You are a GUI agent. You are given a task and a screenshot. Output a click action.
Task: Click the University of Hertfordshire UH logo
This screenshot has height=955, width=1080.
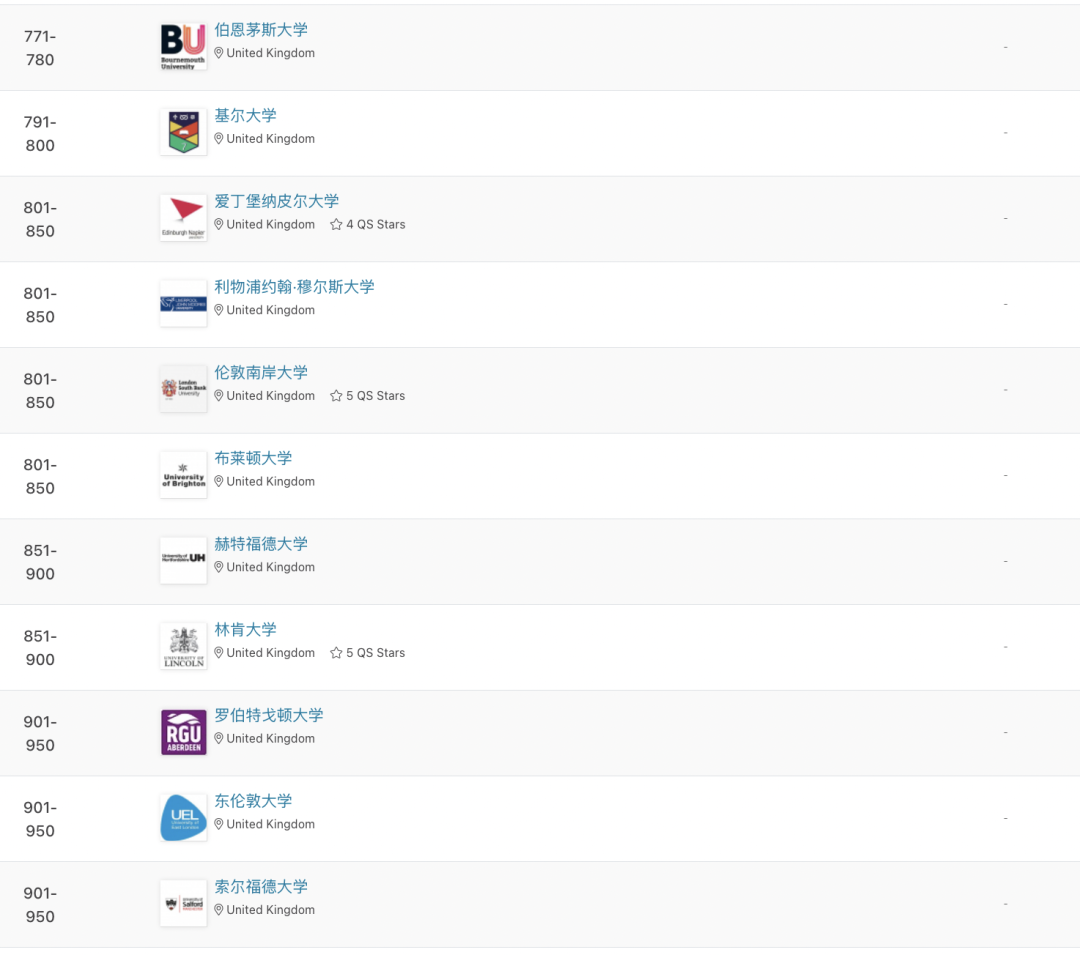(x=183, y=561)
